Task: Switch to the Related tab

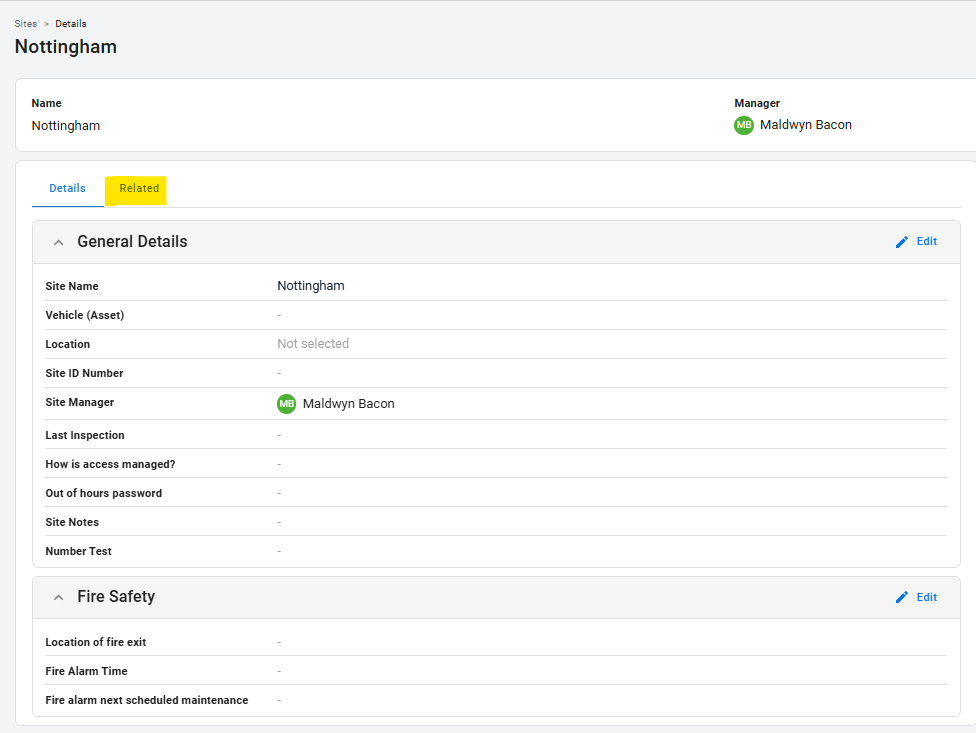Action: 139,188
